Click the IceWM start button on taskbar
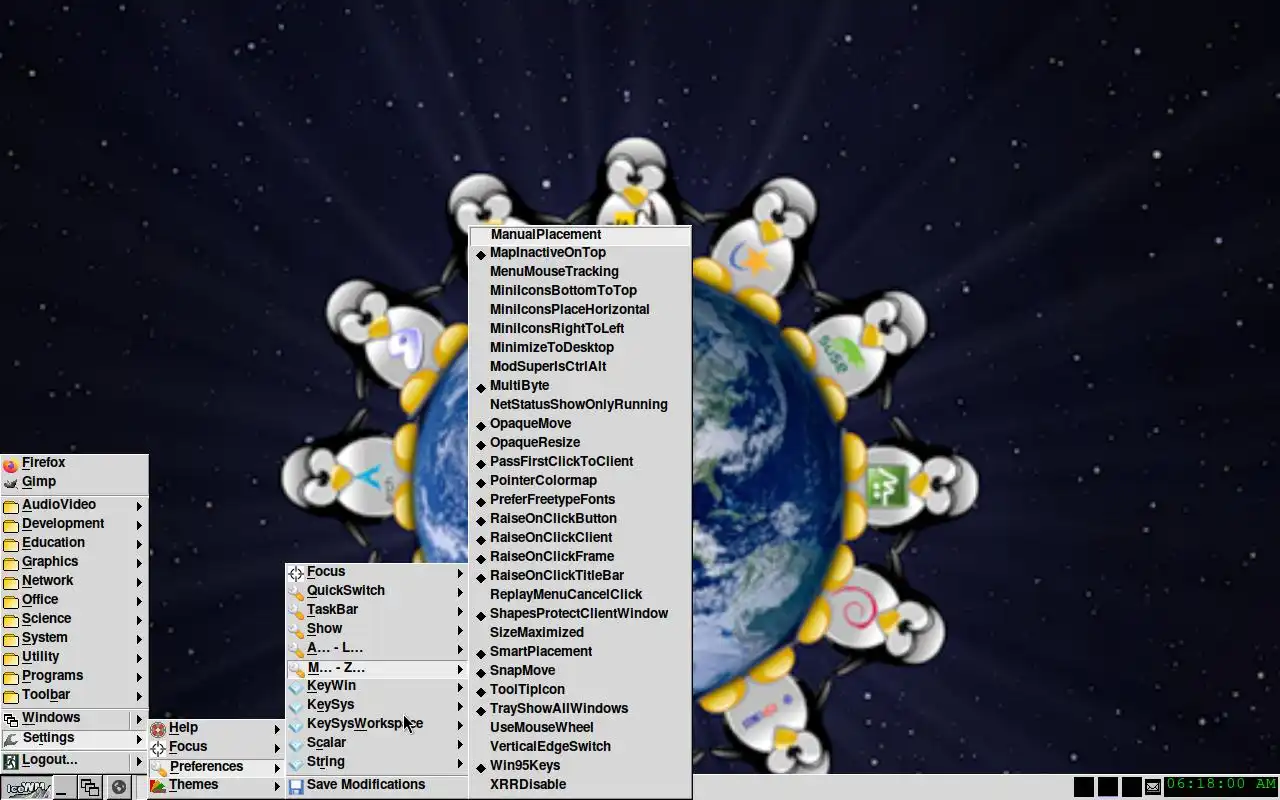The height and width of the screenshot is (800, 1280). pos(26,787)
